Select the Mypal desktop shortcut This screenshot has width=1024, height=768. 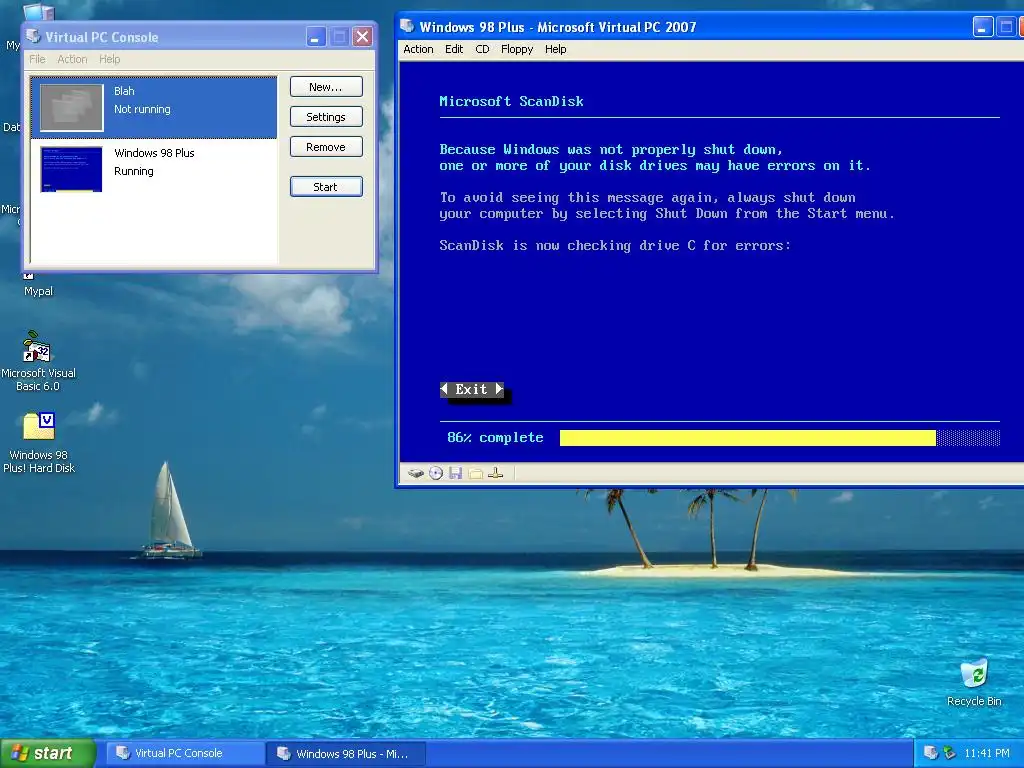(x=38, y=286)
